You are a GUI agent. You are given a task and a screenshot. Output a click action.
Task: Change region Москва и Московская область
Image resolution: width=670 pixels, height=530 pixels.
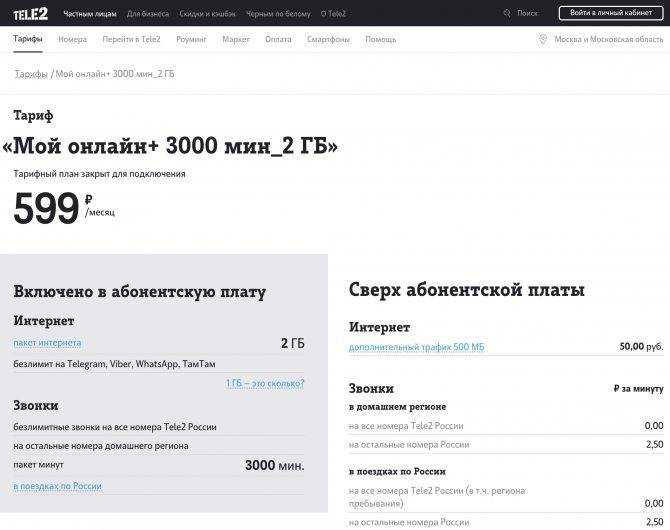(608, 39)
